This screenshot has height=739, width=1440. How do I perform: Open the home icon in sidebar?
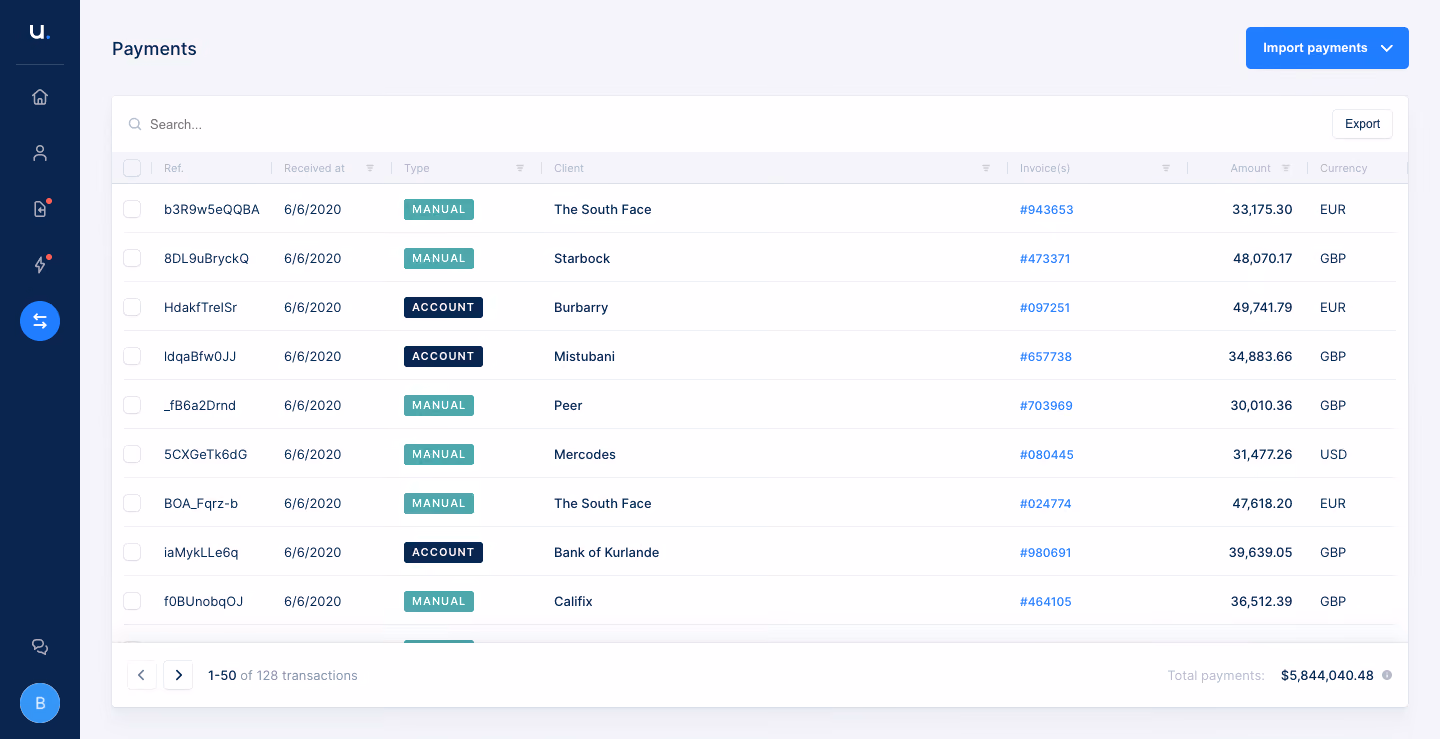pos(40,97)
